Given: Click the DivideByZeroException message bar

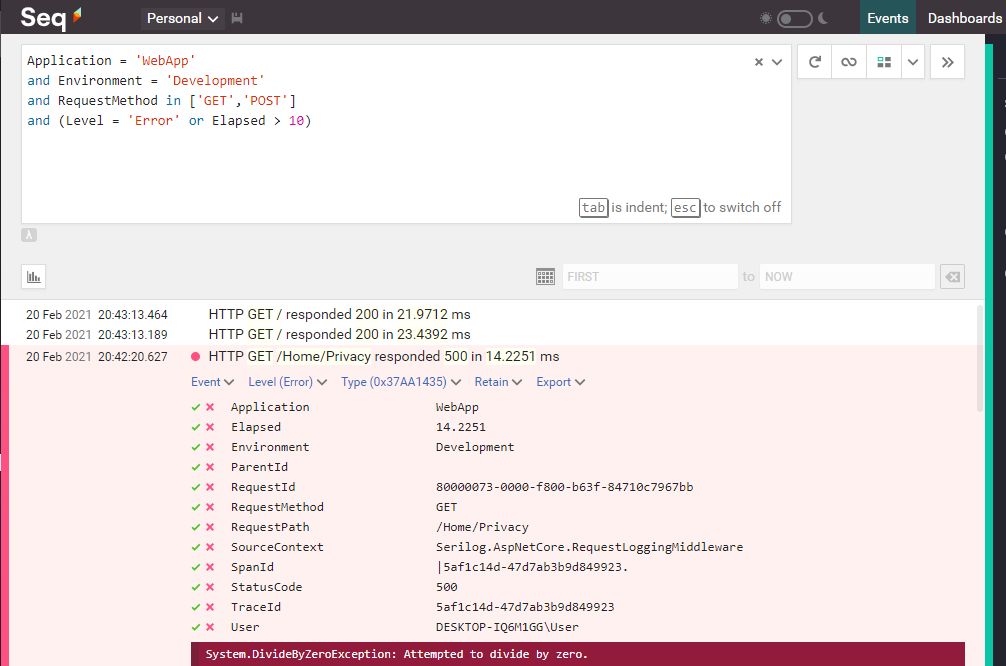Looking at the screenshot, I should (x=577, y=654).
